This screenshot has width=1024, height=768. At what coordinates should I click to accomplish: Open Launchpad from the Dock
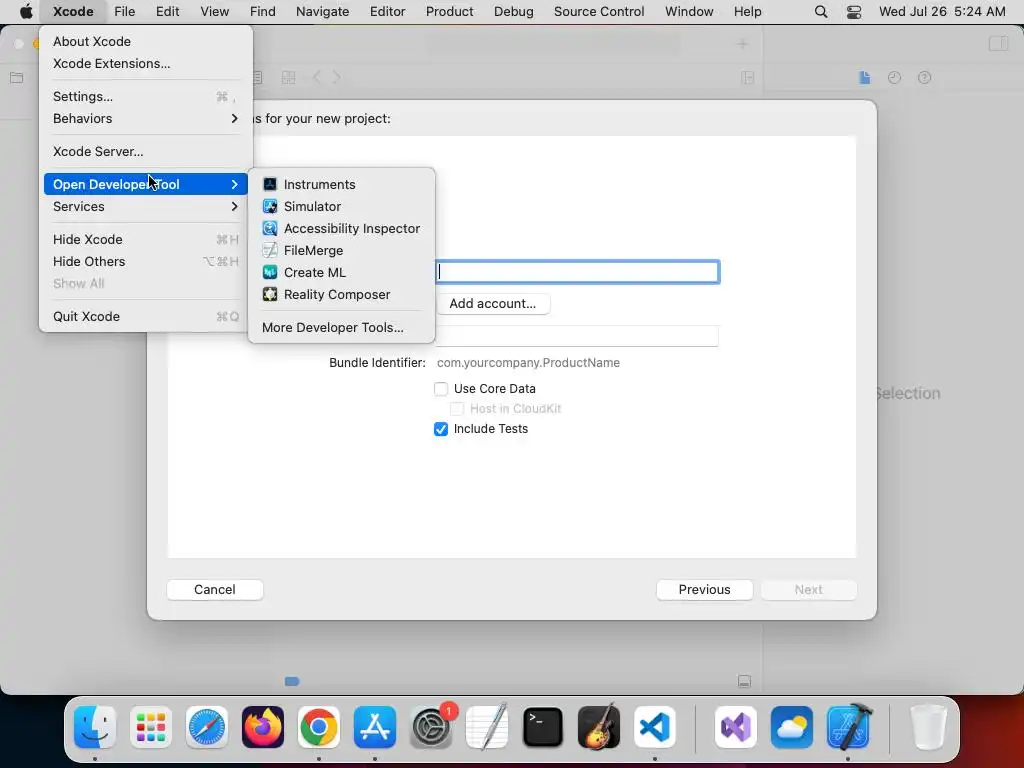pyautogui.click(x=151, y=727)
